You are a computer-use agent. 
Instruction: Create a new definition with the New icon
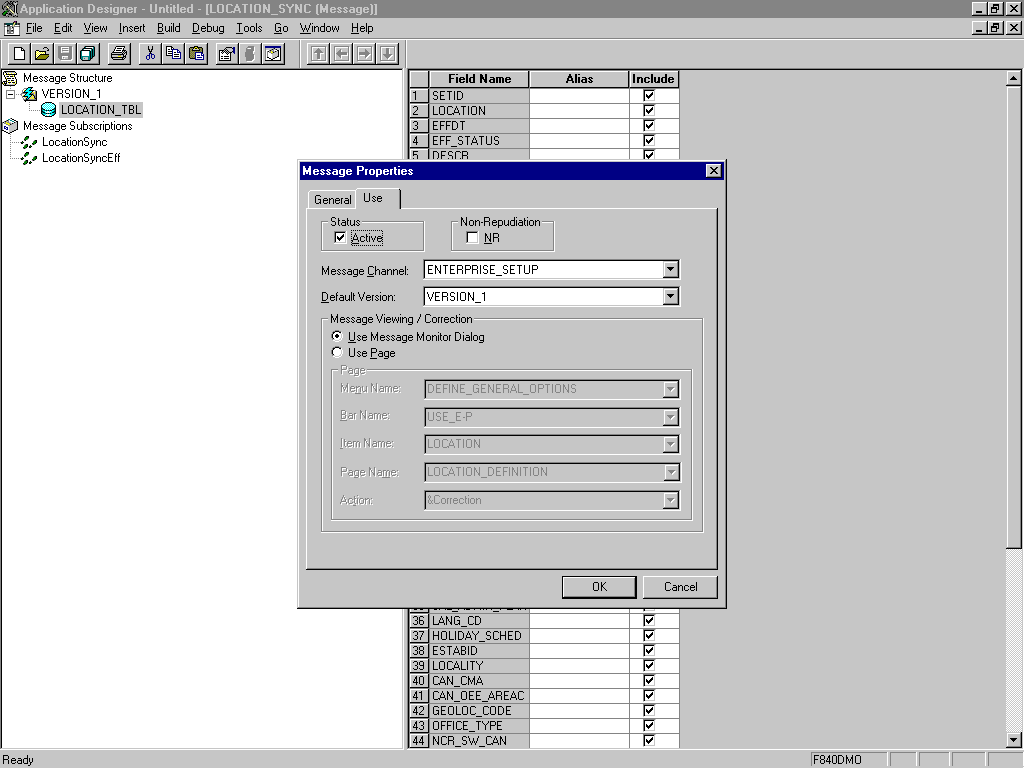18,53
